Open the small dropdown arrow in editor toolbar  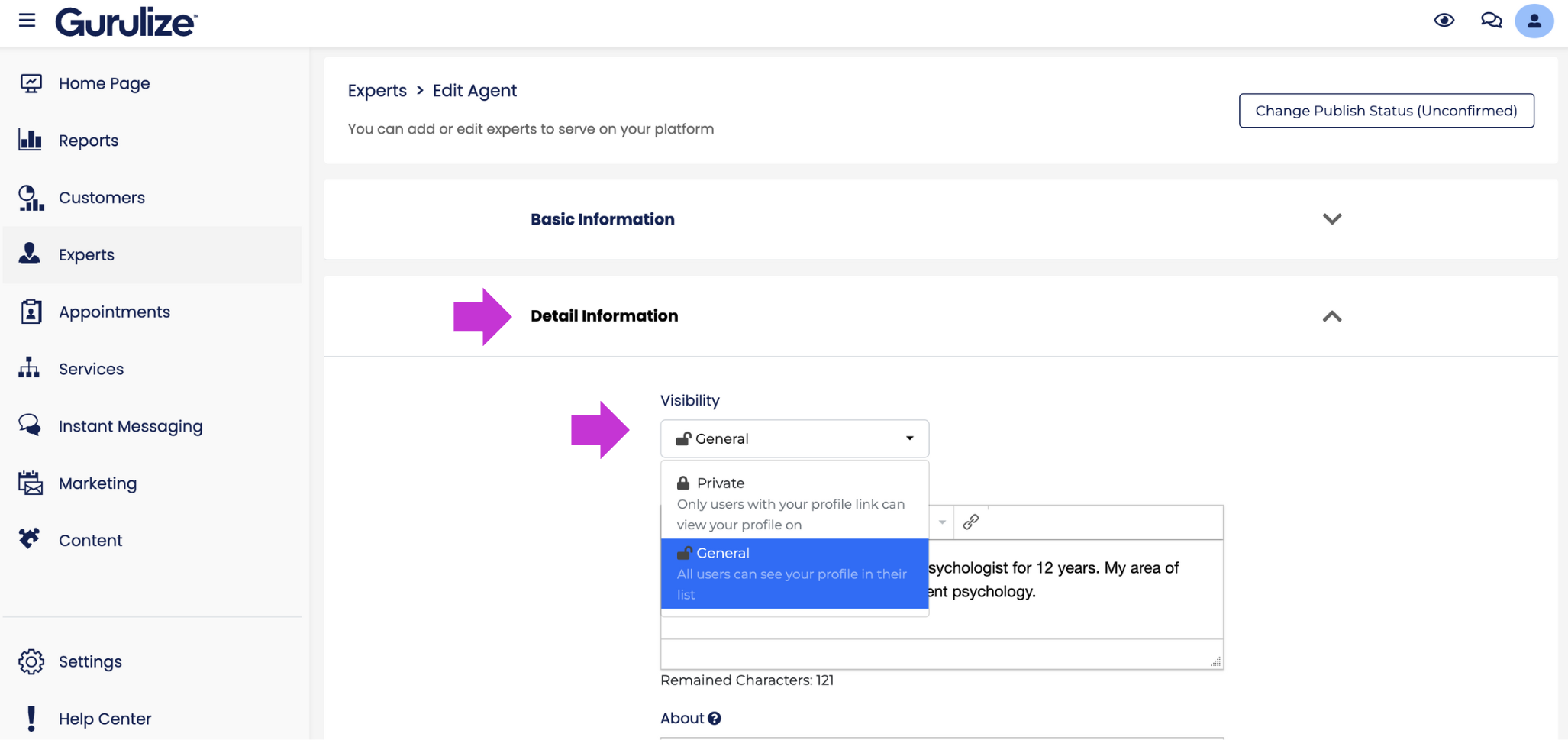click(942, 522)
